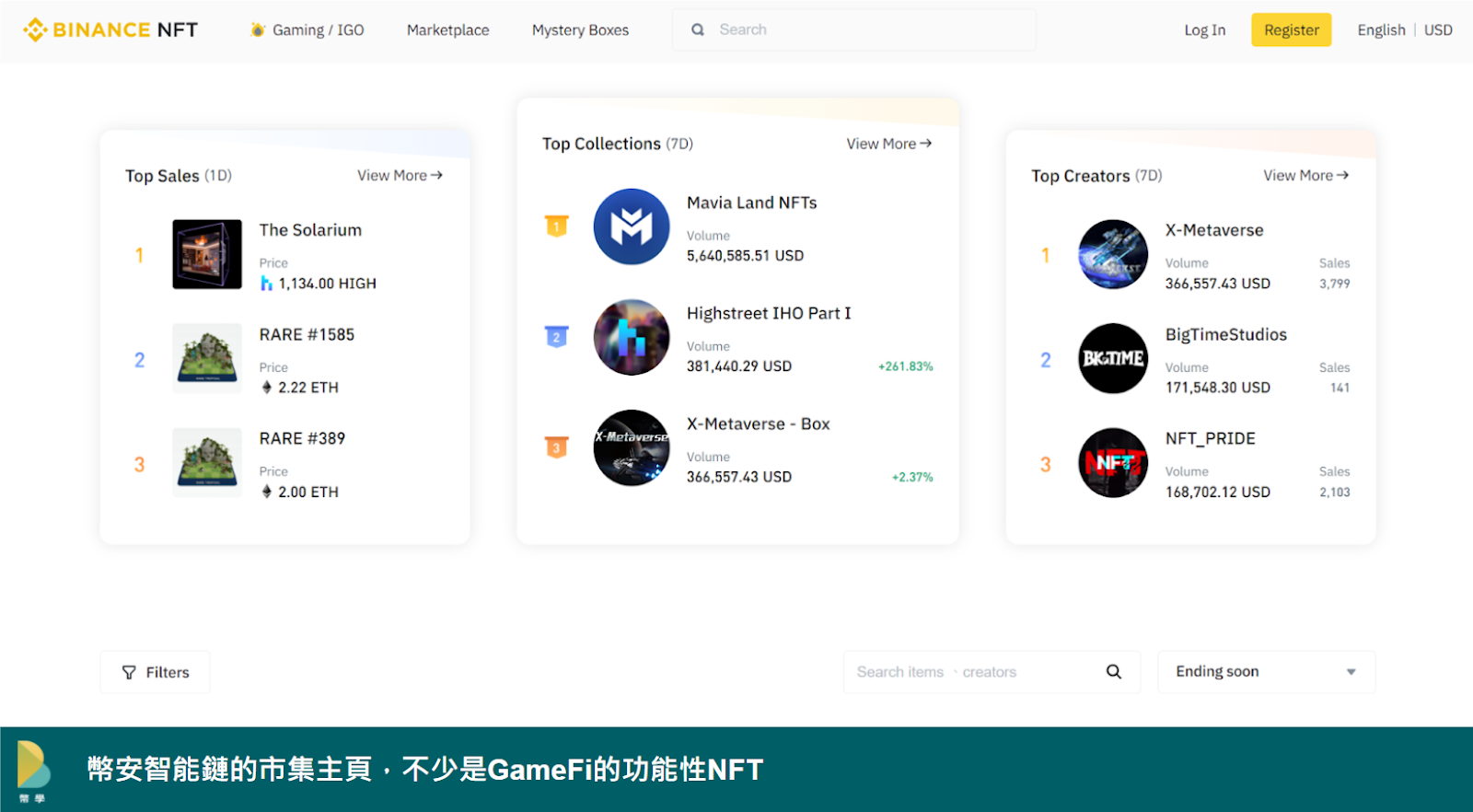1473x812 pixels.
Task: Click the Filters button
Action: click(155, 672)
